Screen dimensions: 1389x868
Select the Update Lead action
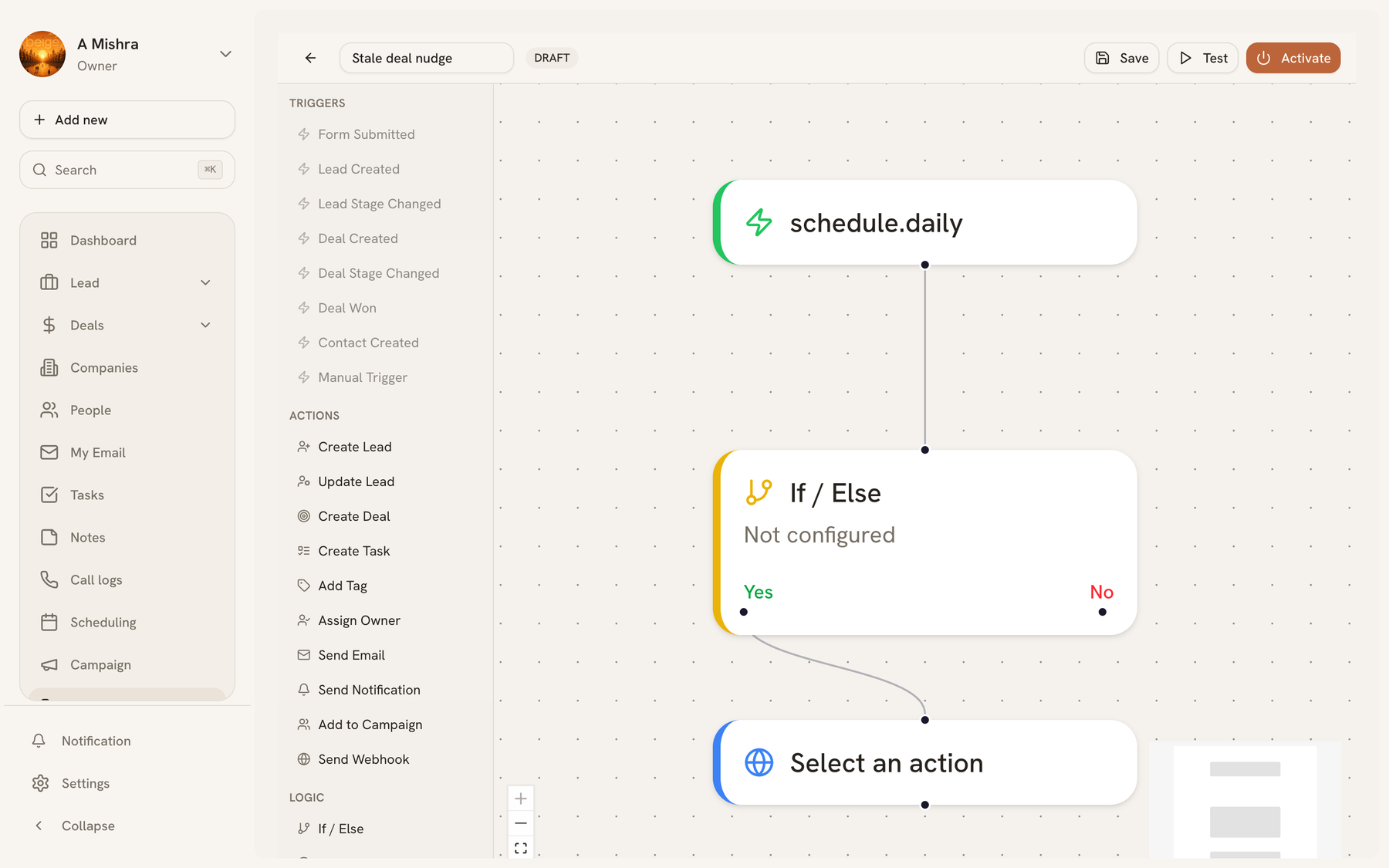pyautogui.click(x=386, y=481)
